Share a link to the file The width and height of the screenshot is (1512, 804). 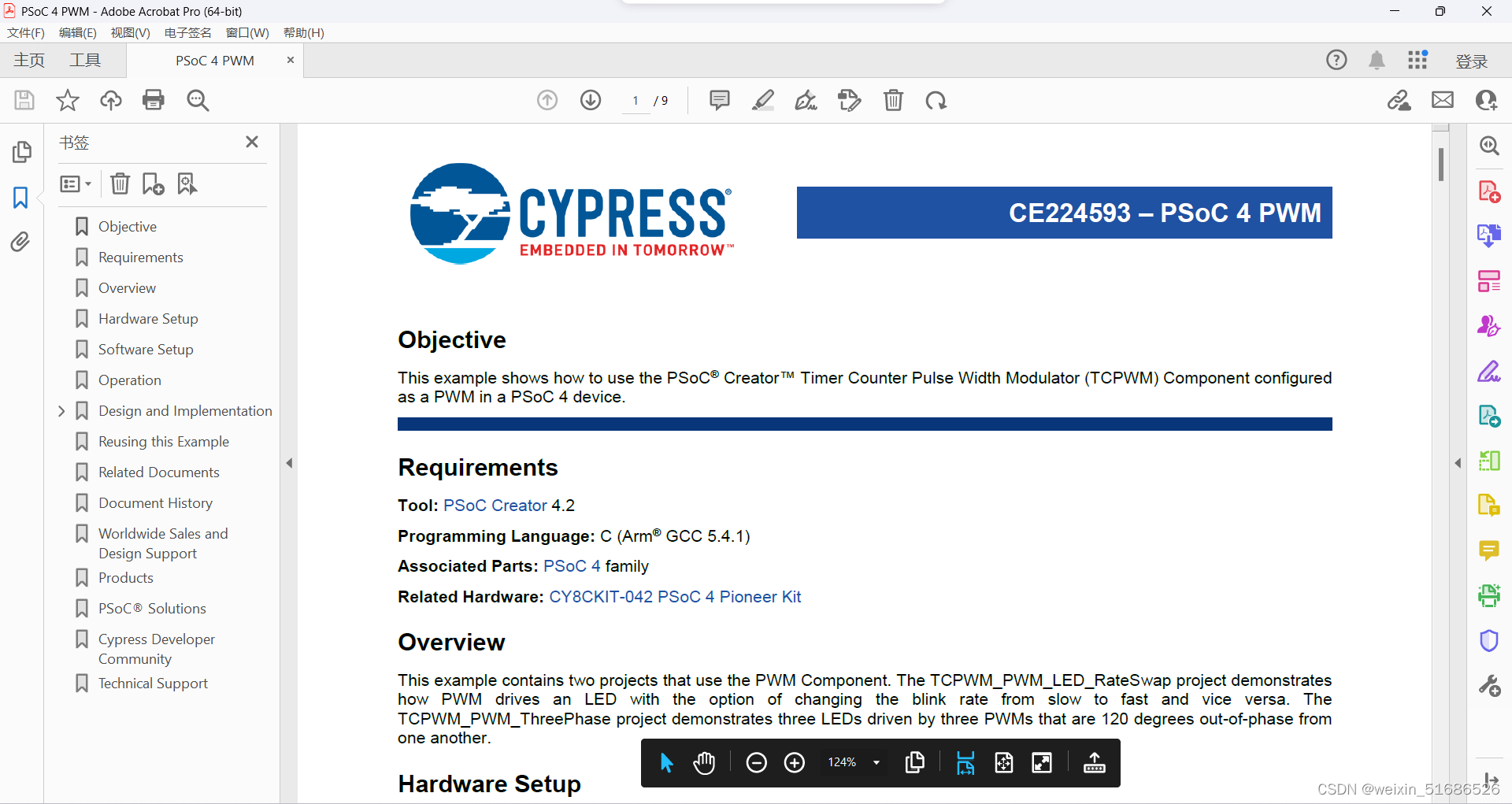coord(1399,100)
